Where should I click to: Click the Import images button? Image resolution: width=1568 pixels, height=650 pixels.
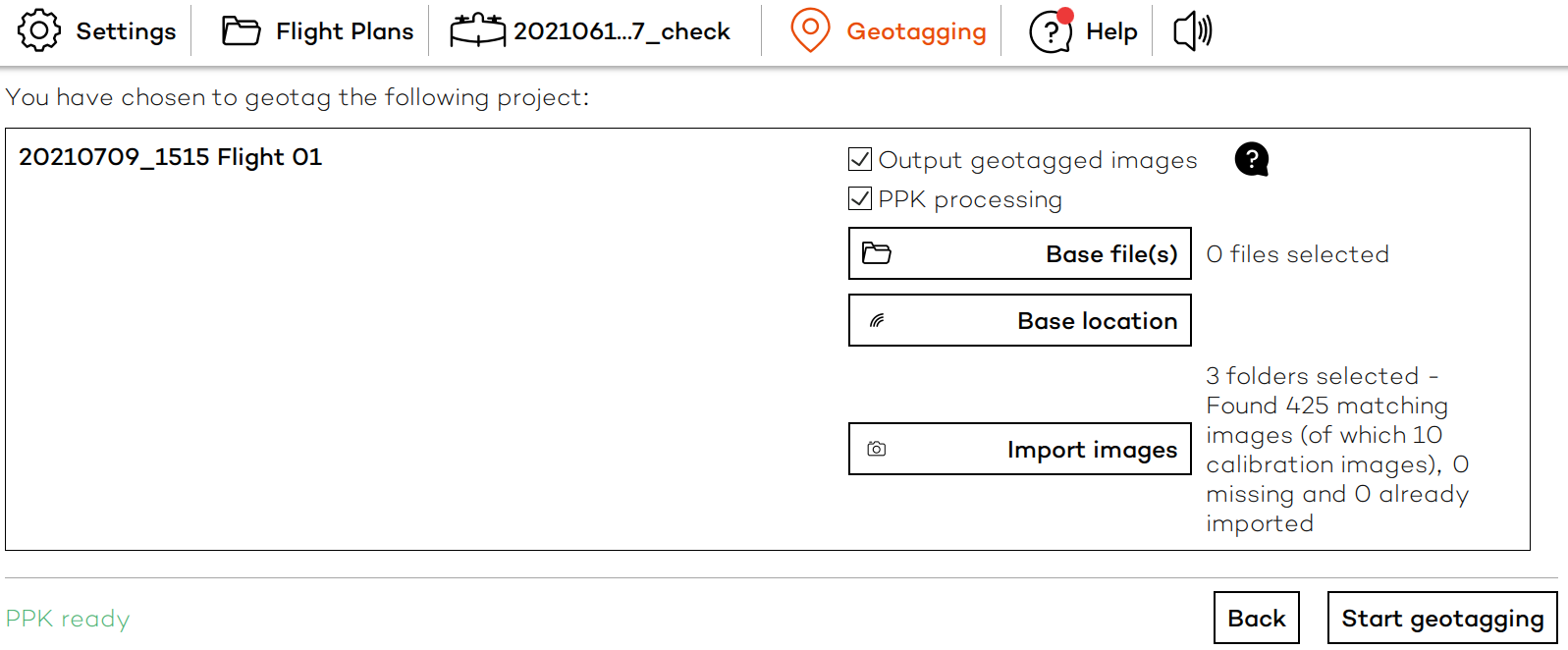tap(1019, 449)
